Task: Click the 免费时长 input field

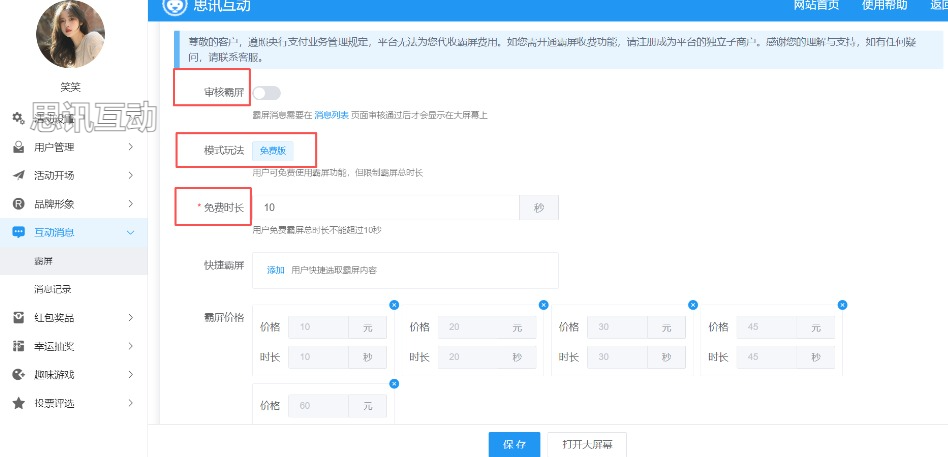Action: tap(385, 207)
